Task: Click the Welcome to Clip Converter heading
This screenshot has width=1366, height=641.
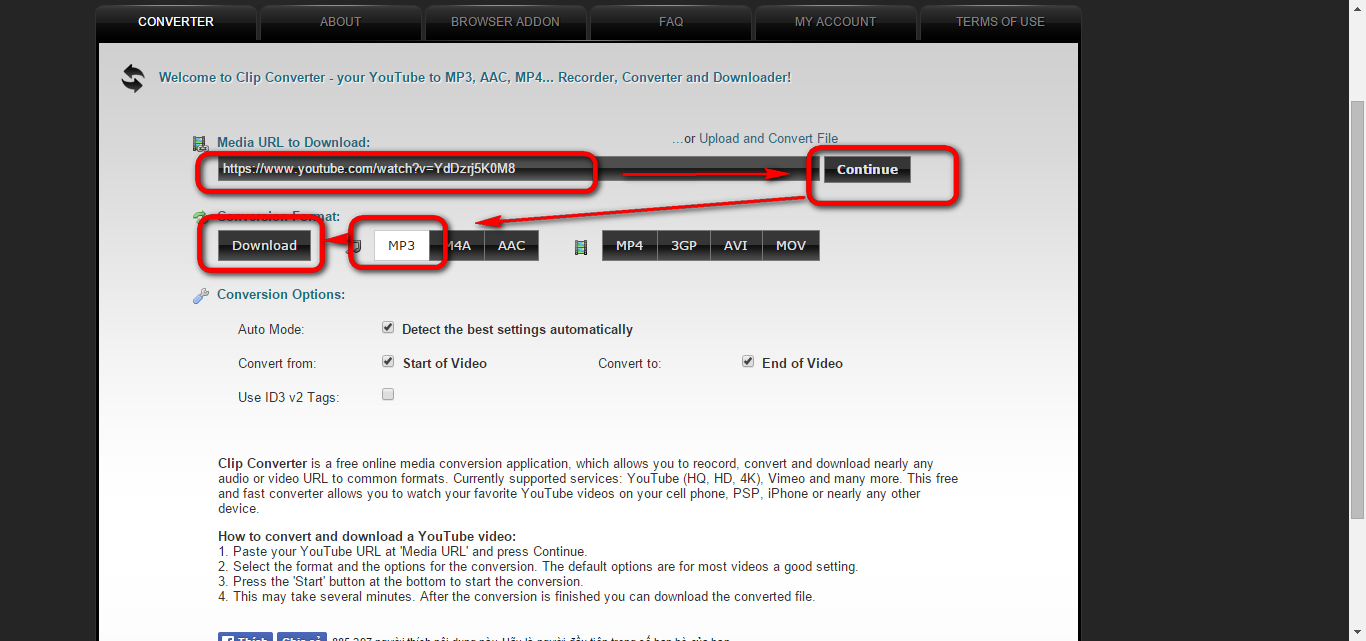Action: point(475,77)
